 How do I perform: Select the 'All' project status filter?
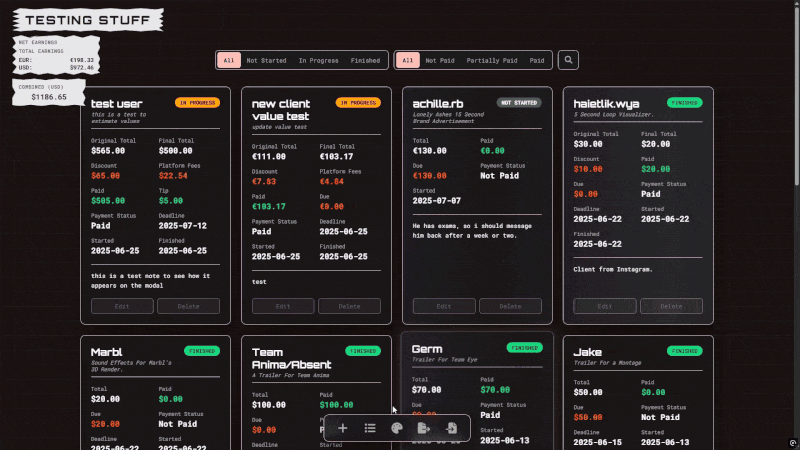click(229, 60)
